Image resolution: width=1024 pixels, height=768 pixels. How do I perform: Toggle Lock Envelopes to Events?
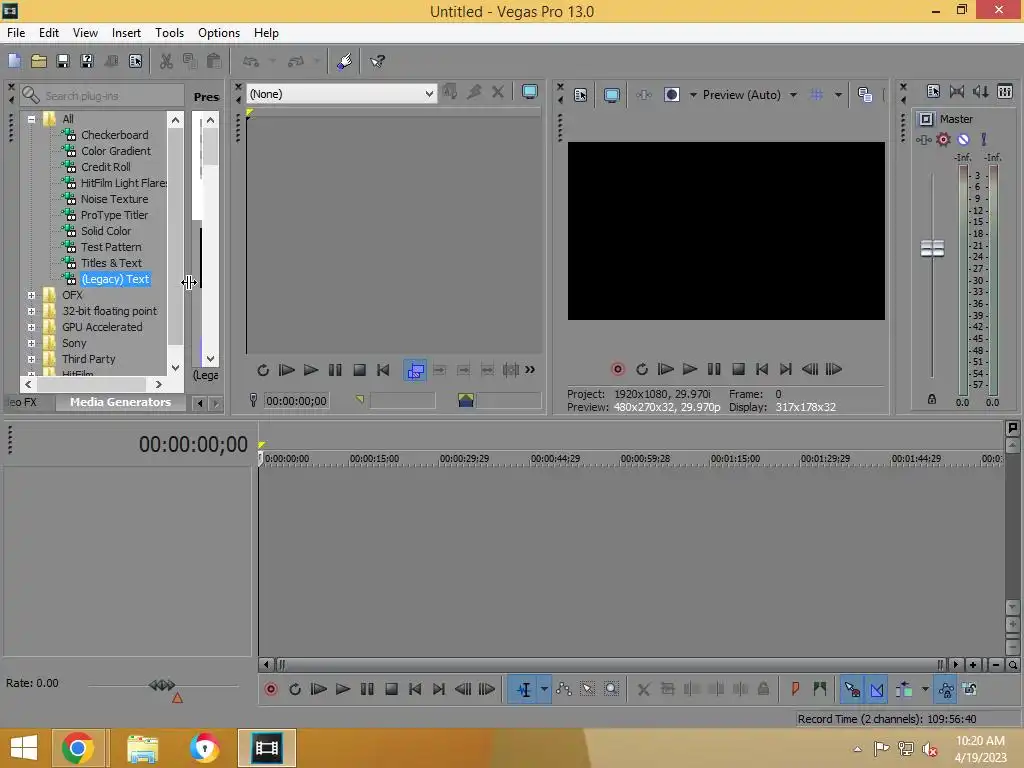coord(946,689)
